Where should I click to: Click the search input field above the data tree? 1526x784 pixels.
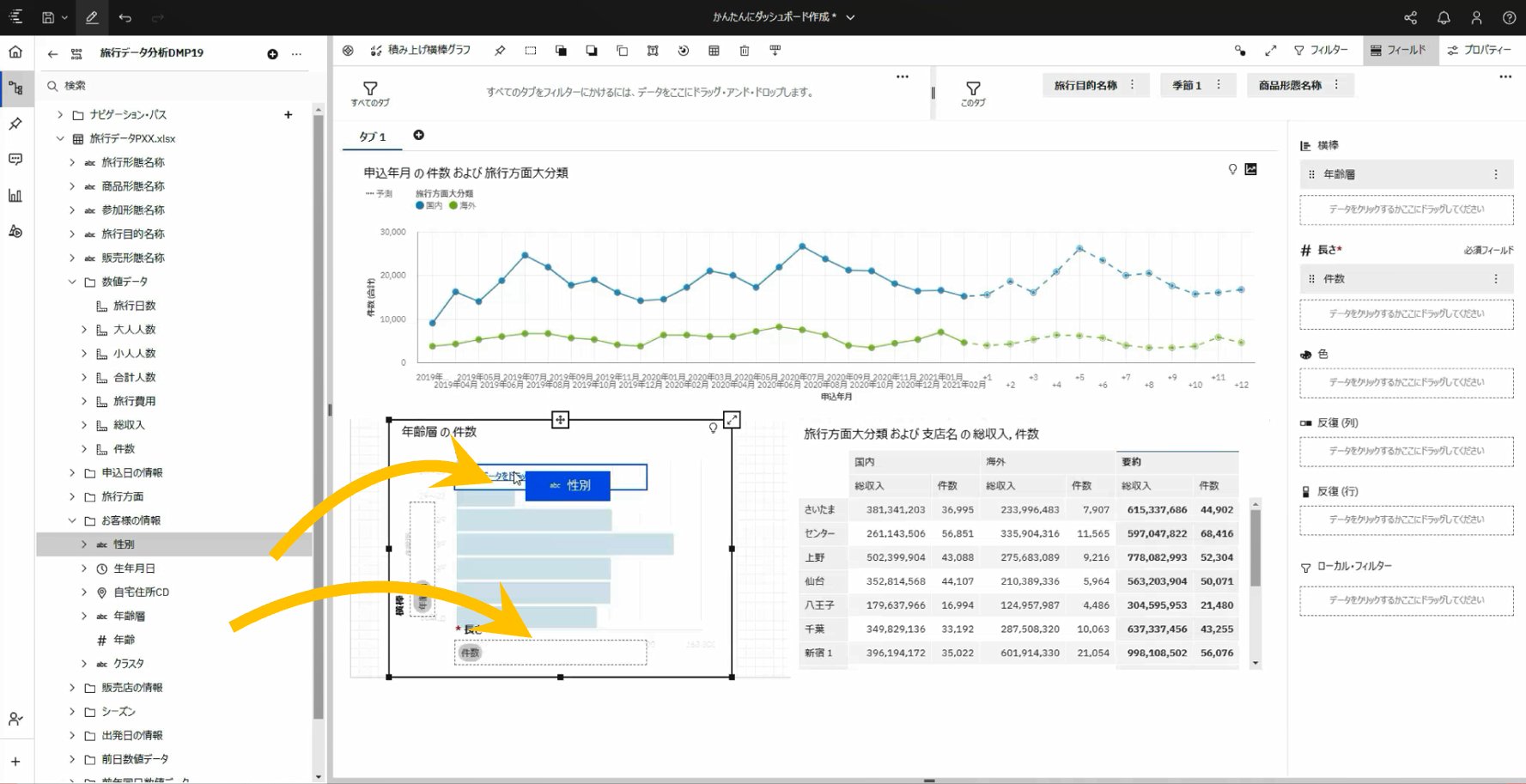pos(172,86)
